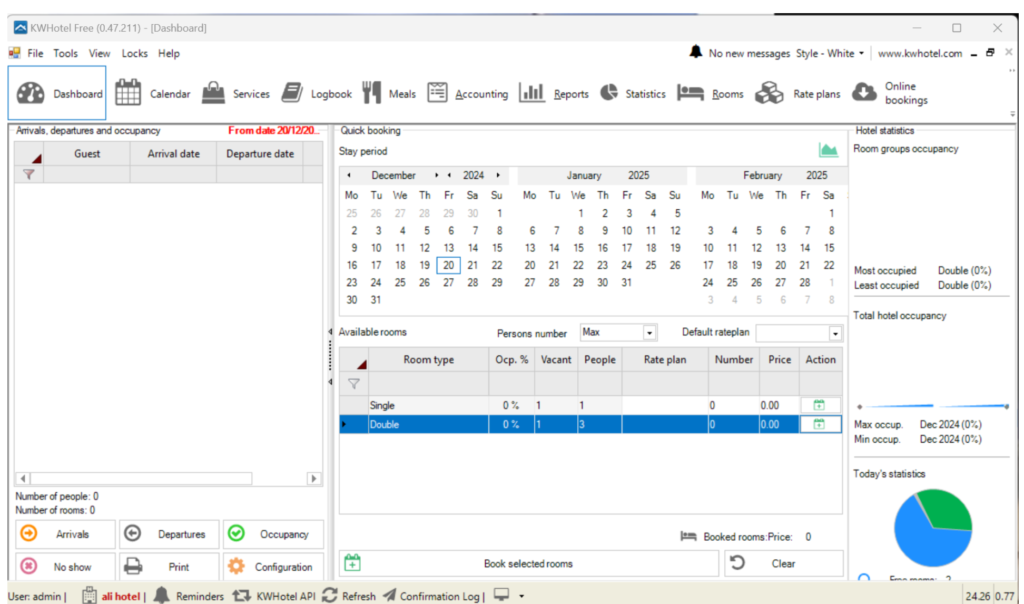Click the book action icon in Single row
Viewport: 1024px width, 604px height.
coord(819,405)
